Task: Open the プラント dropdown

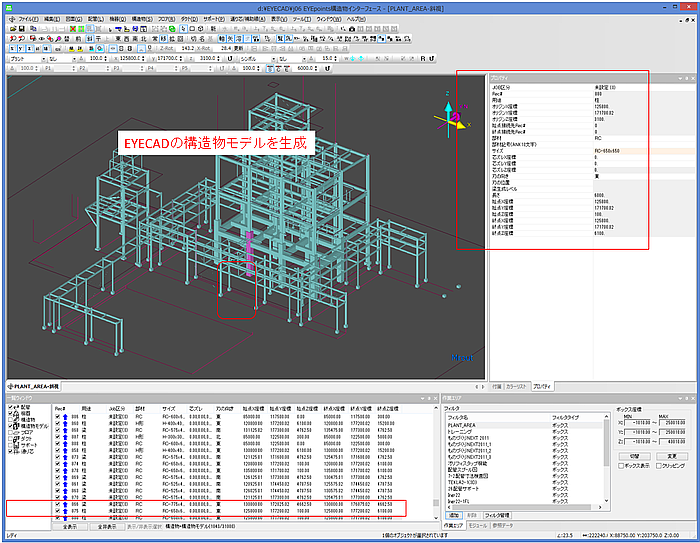Action: 27,58
